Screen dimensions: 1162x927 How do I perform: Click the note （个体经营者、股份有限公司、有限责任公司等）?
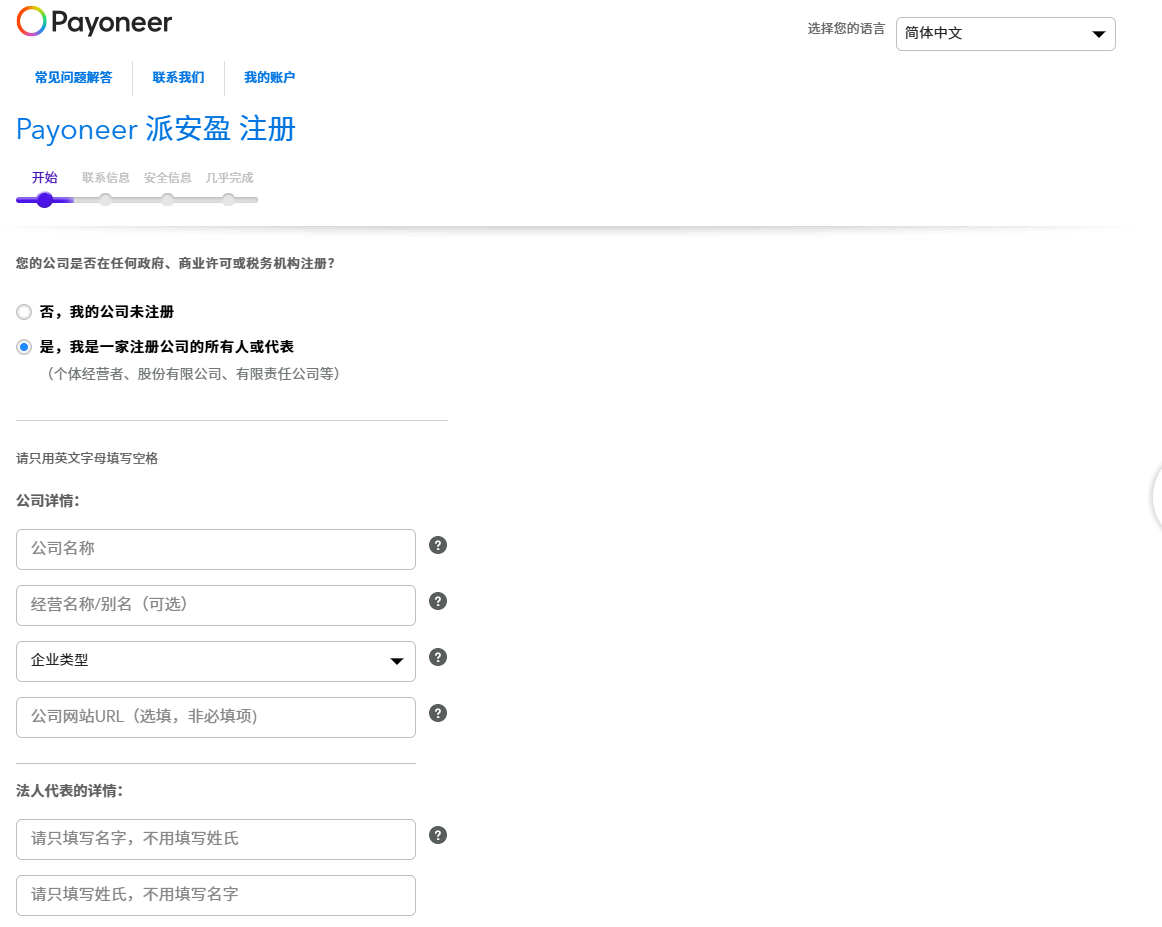coord(193,374)
